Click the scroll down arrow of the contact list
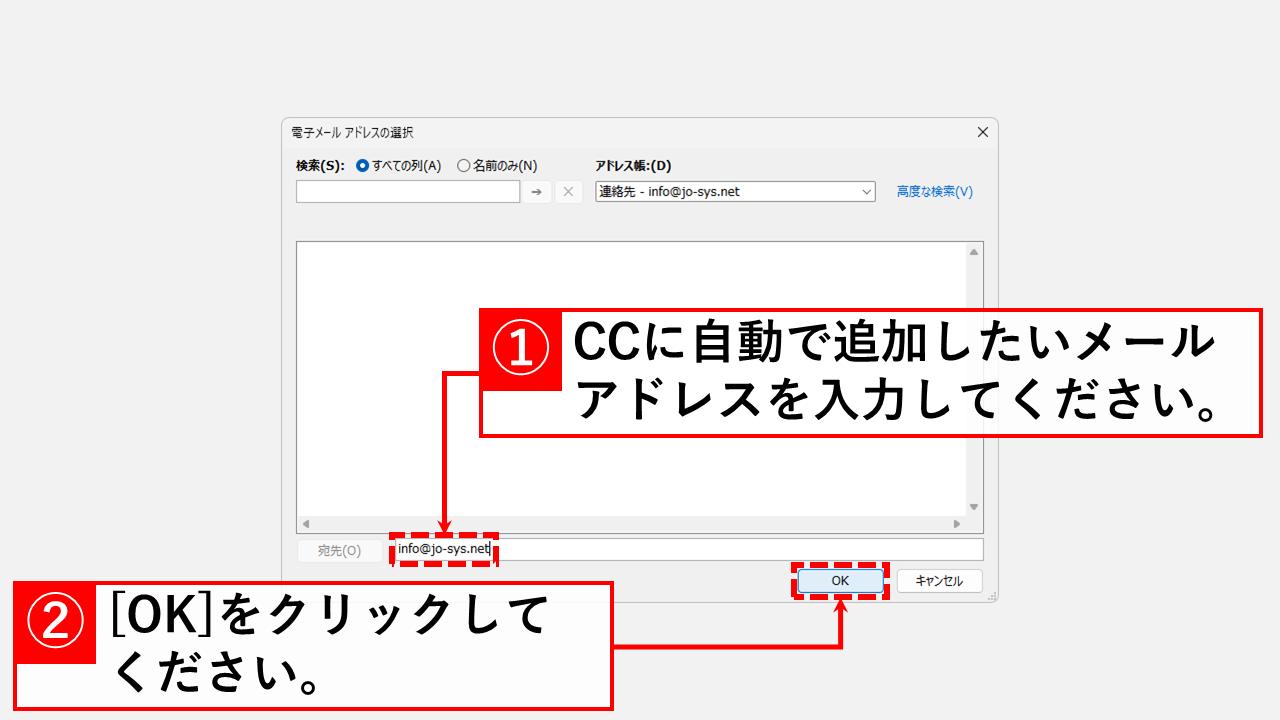1280x720 pixels. [x=971, y=507]
